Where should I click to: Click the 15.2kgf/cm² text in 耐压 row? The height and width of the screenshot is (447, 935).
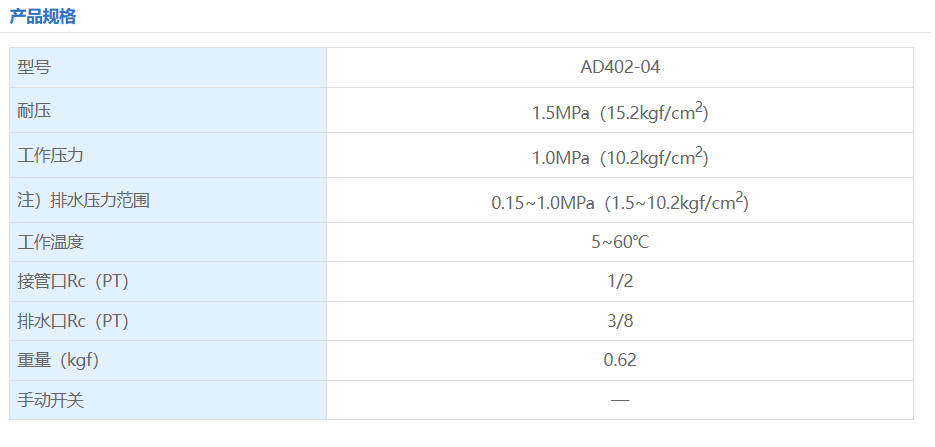point(657,113)
